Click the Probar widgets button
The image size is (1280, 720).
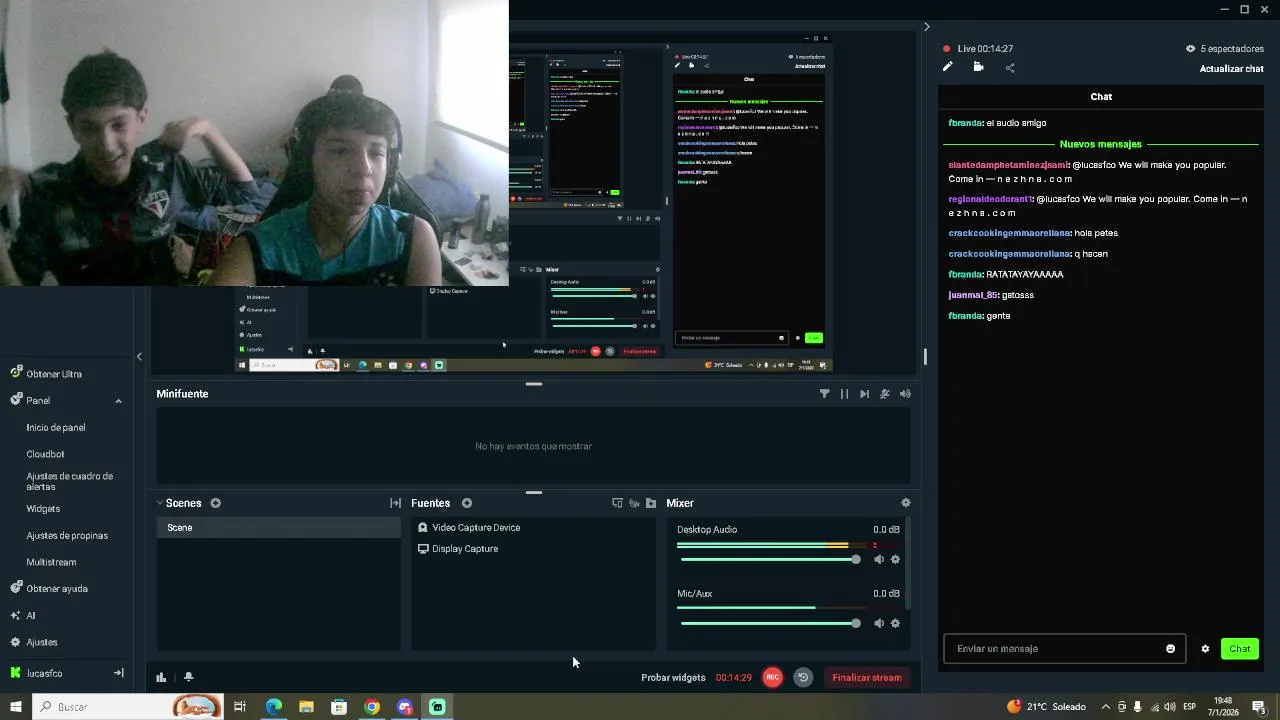click(x=673, y=678)
